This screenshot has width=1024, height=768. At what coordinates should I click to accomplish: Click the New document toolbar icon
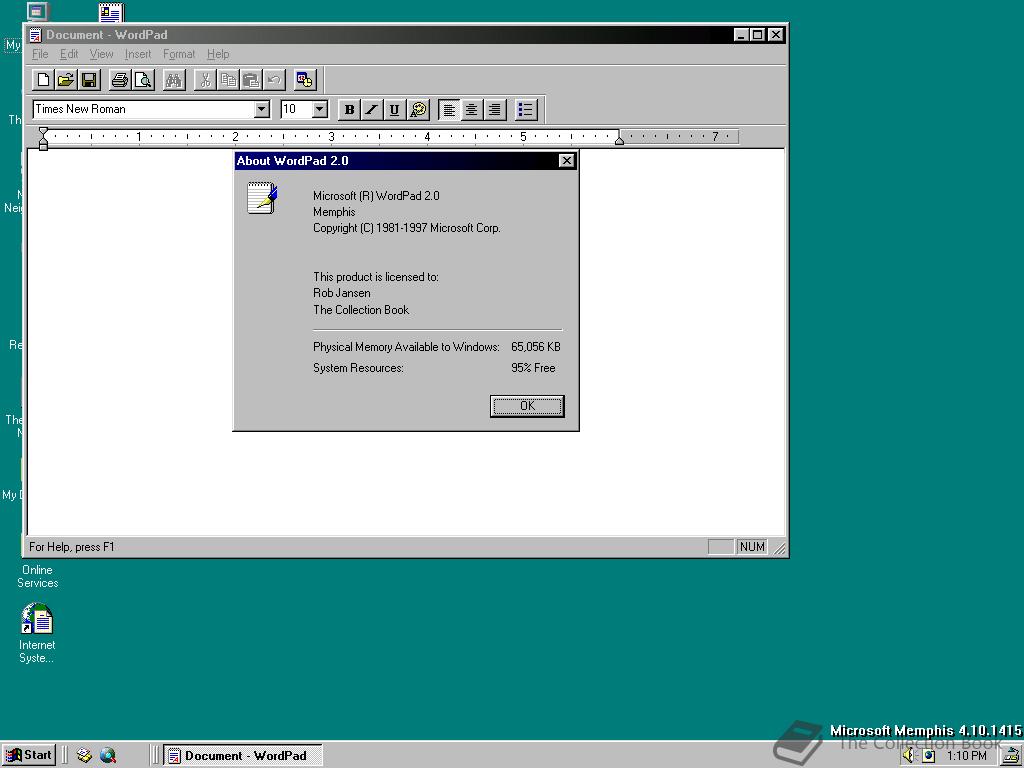tap(43, 80)
